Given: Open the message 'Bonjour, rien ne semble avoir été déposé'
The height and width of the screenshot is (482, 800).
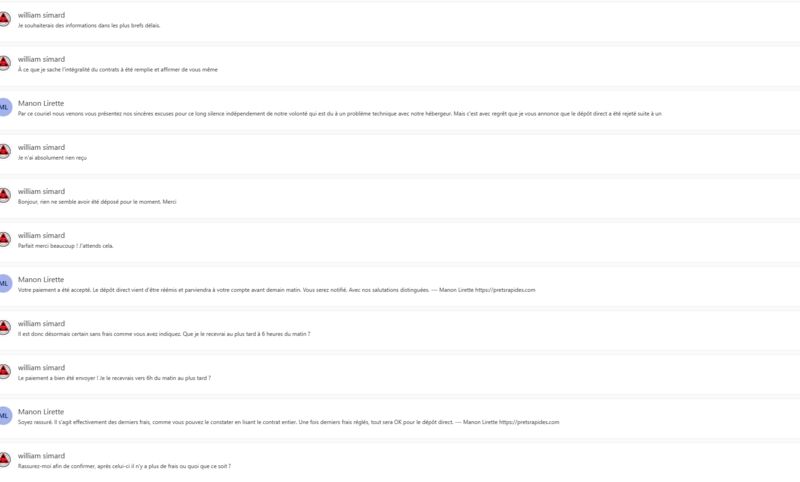Looking at the screenshot, I should coord(400,196).
